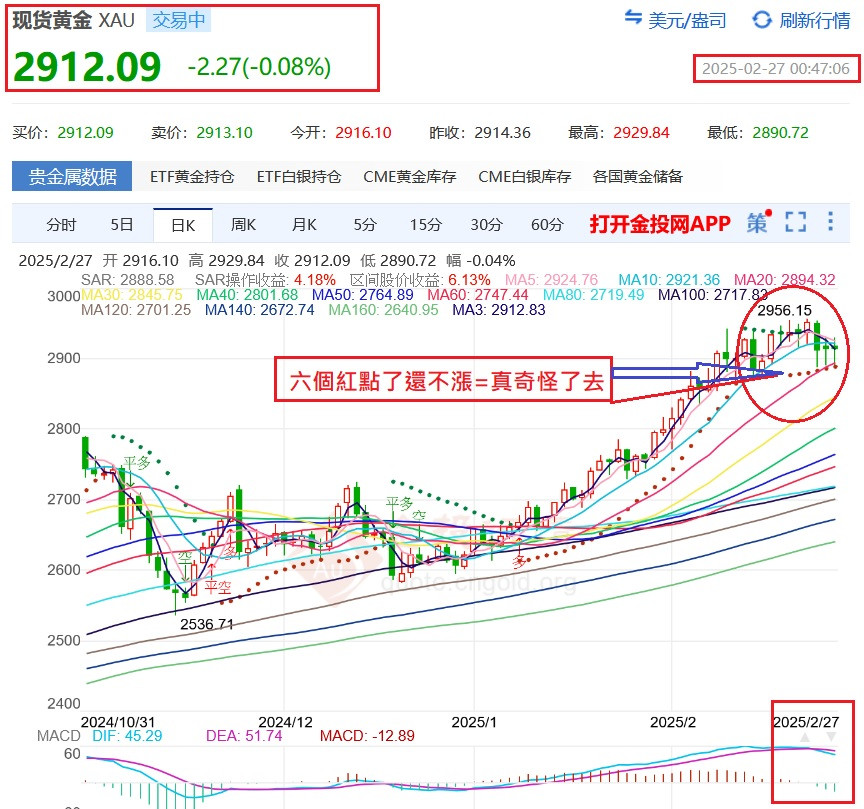Click the refresh circular arrow icon

pos(762,20)
